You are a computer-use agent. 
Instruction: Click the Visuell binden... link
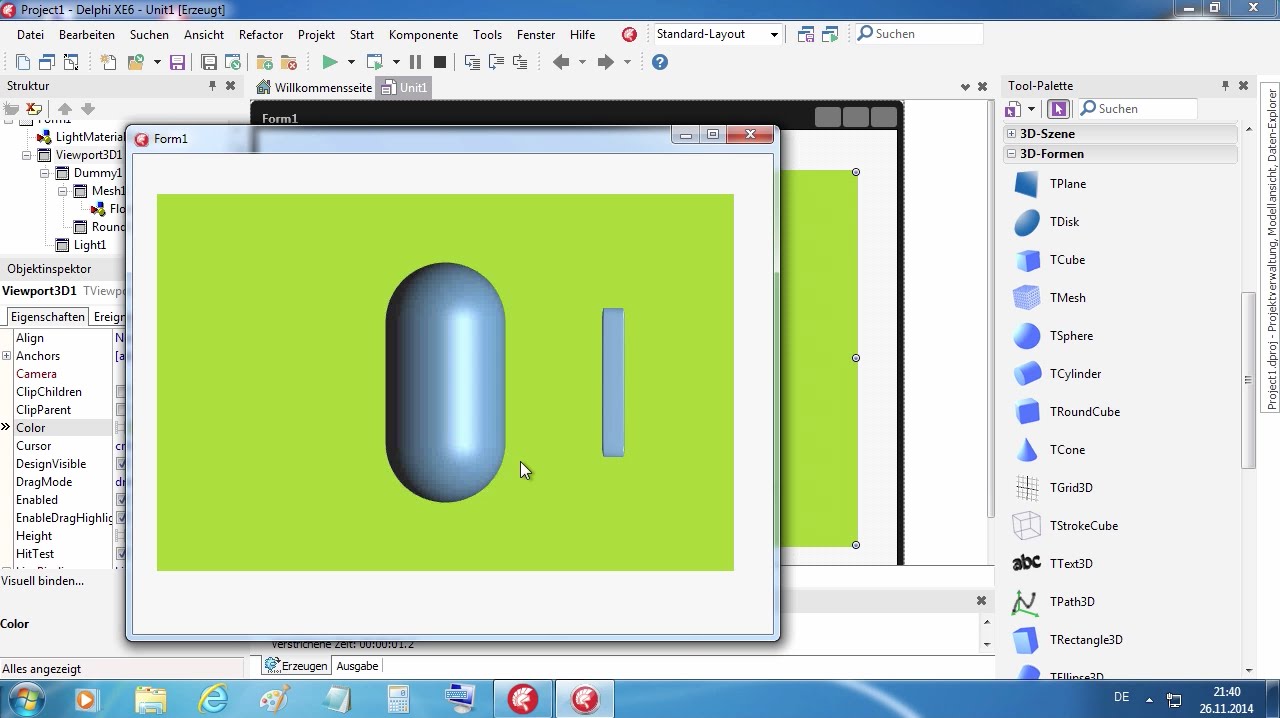click(x=43, y=581)
